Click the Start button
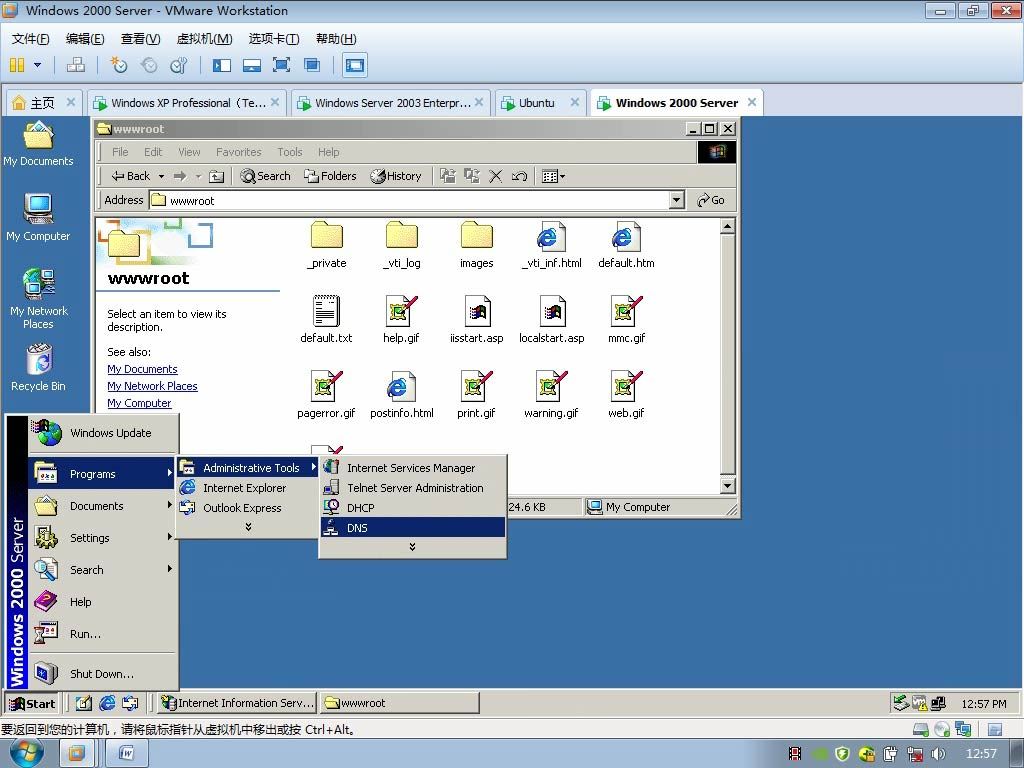The height and width of the screenshot is (768, 1024). (x=32, y=703)
